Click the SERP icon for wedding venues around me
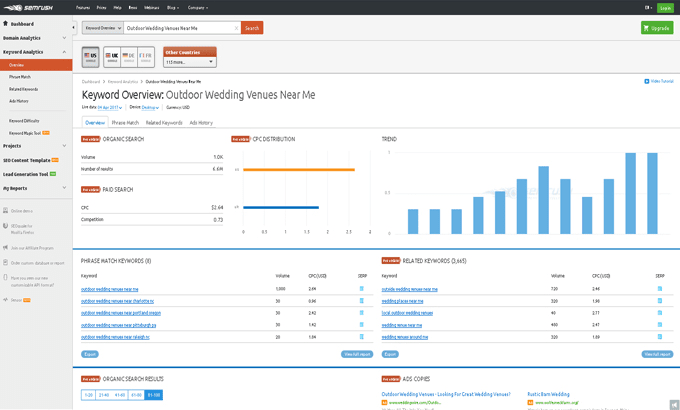Screen dimensions: 680x410 pyautogui.click(x=660, y=337)
